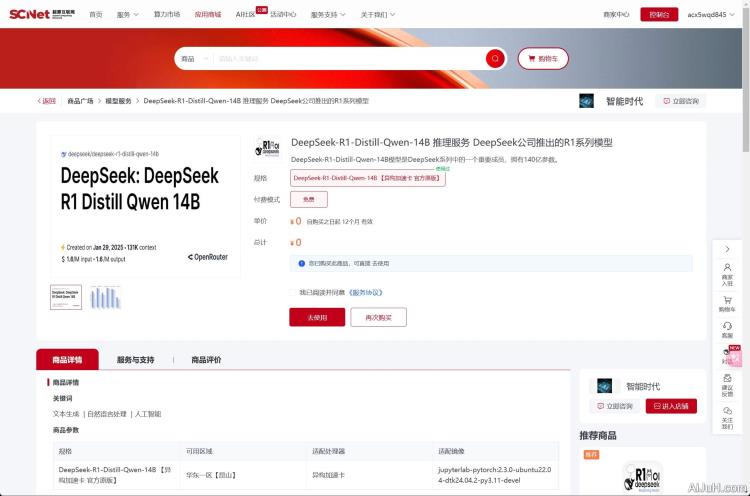Screen dimensions: 750x496
Task: Switch to the 商品评价 tab
Action: coord(206,360)
